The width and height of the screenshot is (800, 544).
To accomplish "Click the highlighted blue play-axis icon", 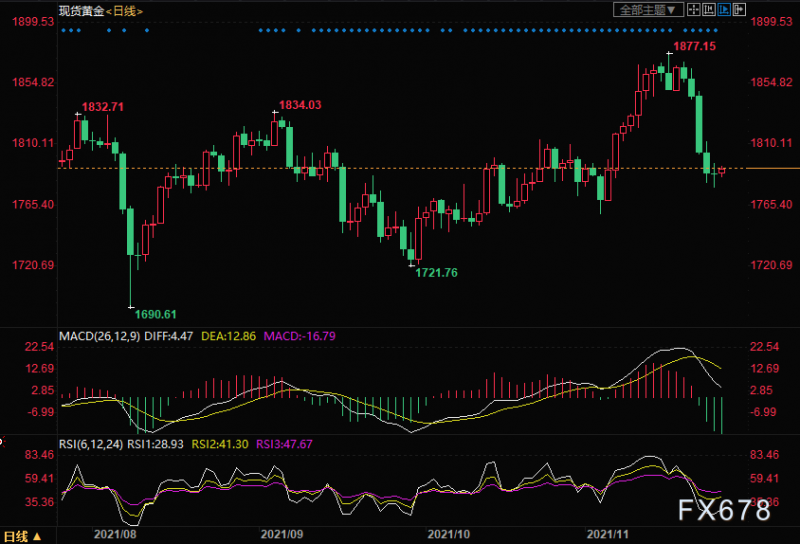I will 724,10.
